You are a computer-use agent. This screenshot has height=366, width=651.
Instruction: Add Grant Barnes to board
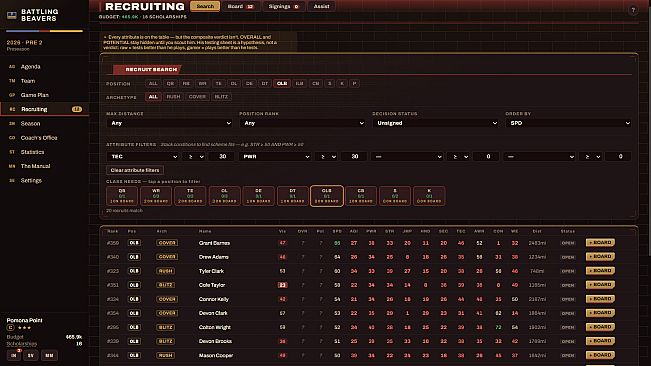point(600,242)
